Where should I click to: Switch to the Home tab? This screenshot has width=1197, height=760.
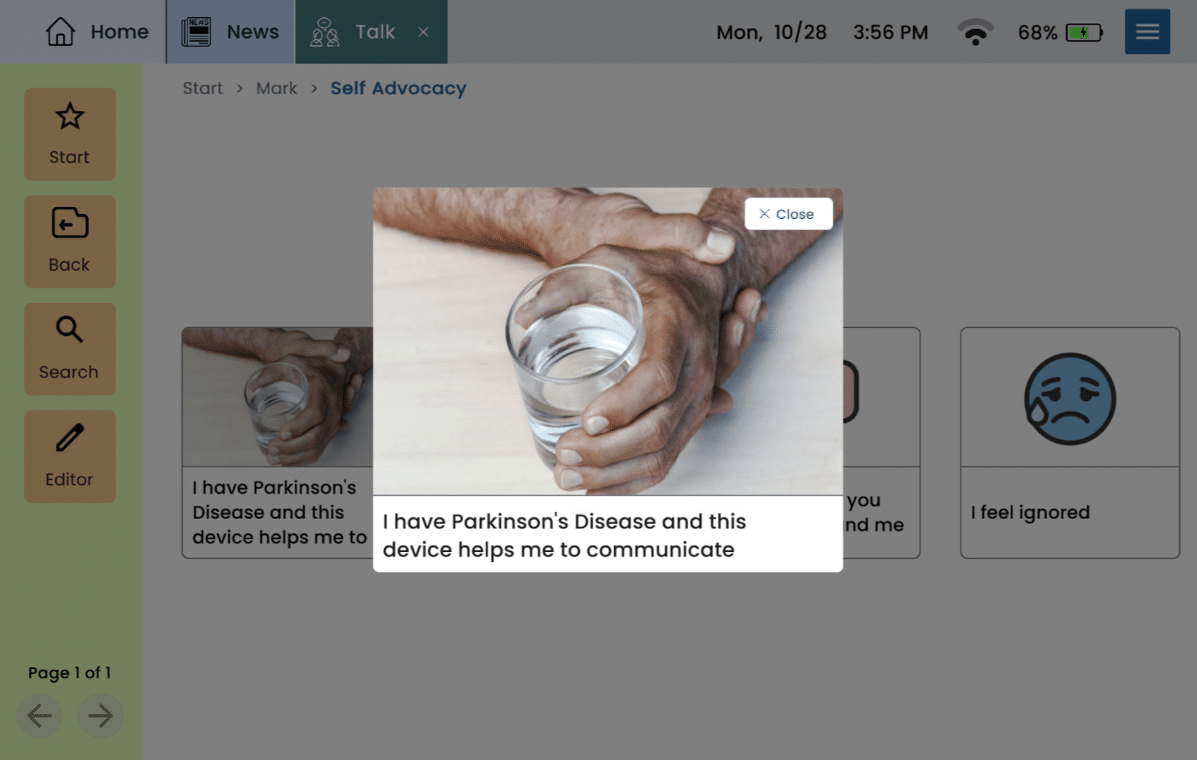coord(97,32)
